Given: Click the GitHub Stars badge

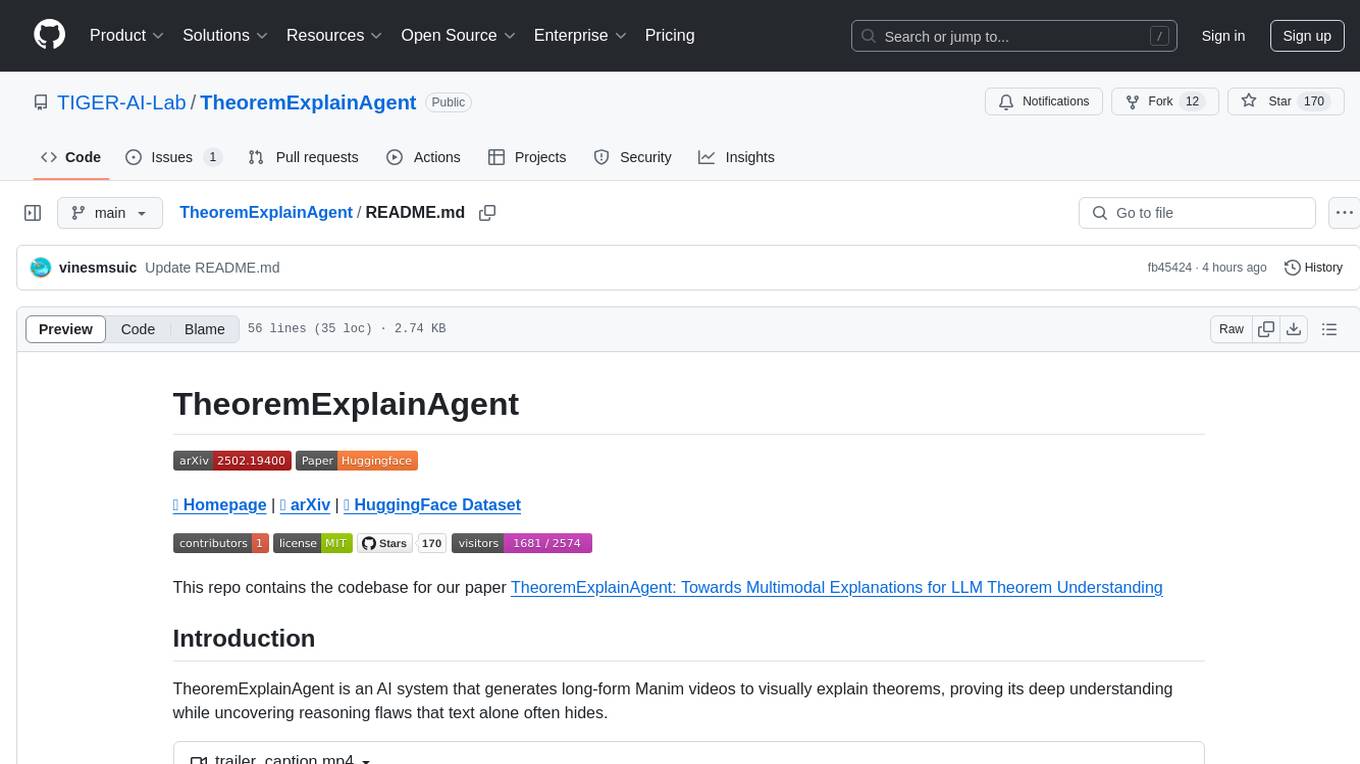Looking at the screenshot, I should (400, 543).
